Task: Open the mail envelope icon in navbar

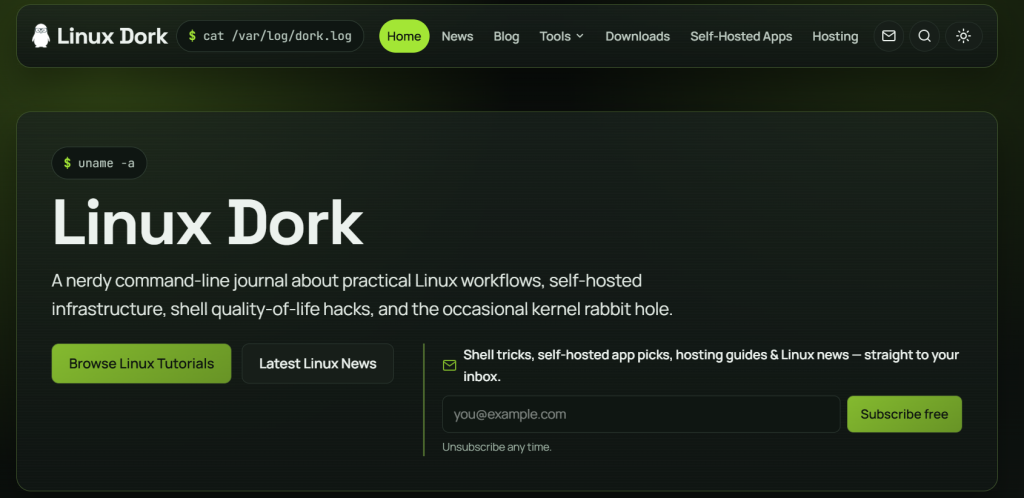Action: [x=889, y=36]
